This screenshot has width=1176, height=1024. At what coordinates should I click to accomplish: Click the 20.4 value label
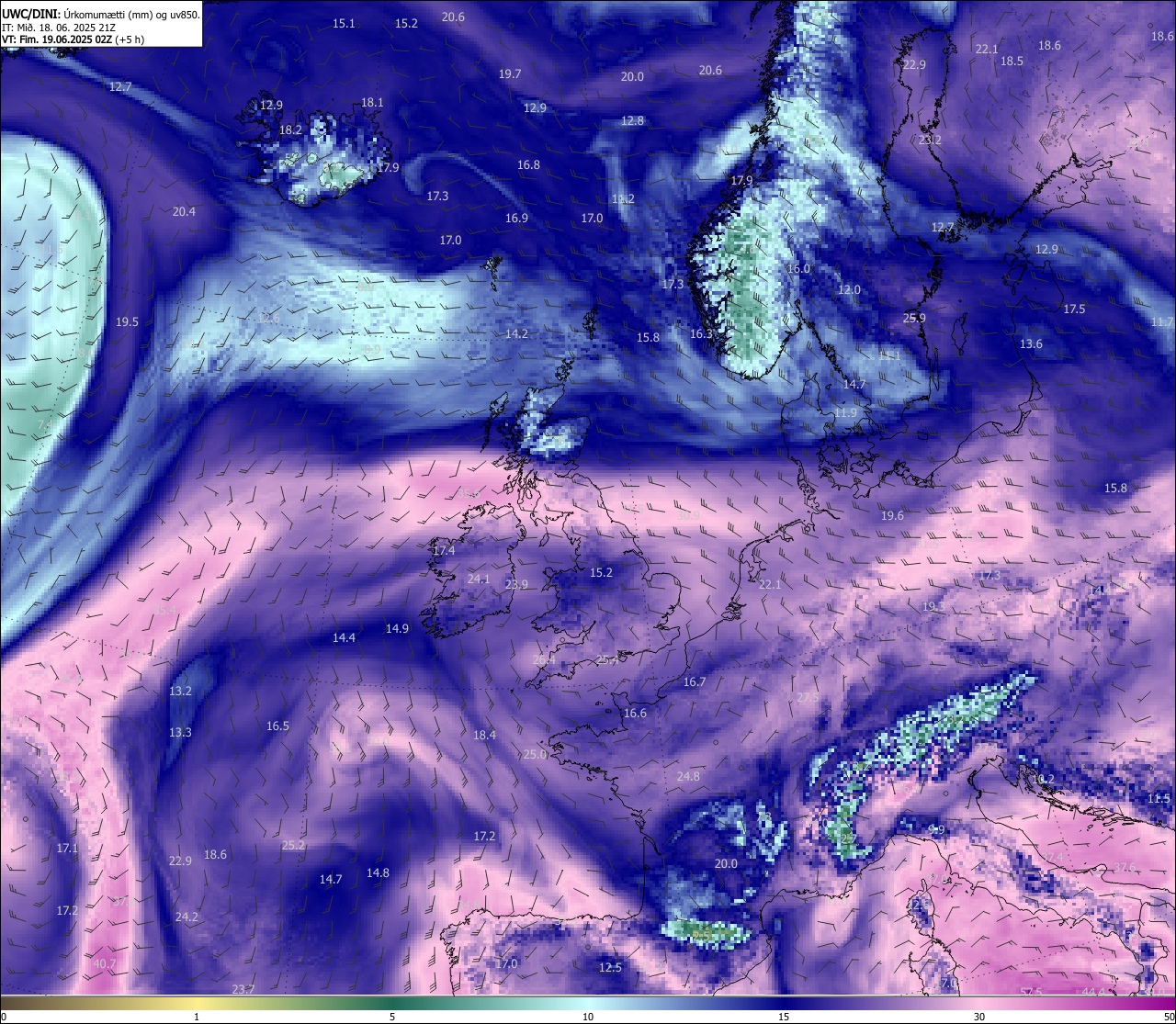pos(184,211)
